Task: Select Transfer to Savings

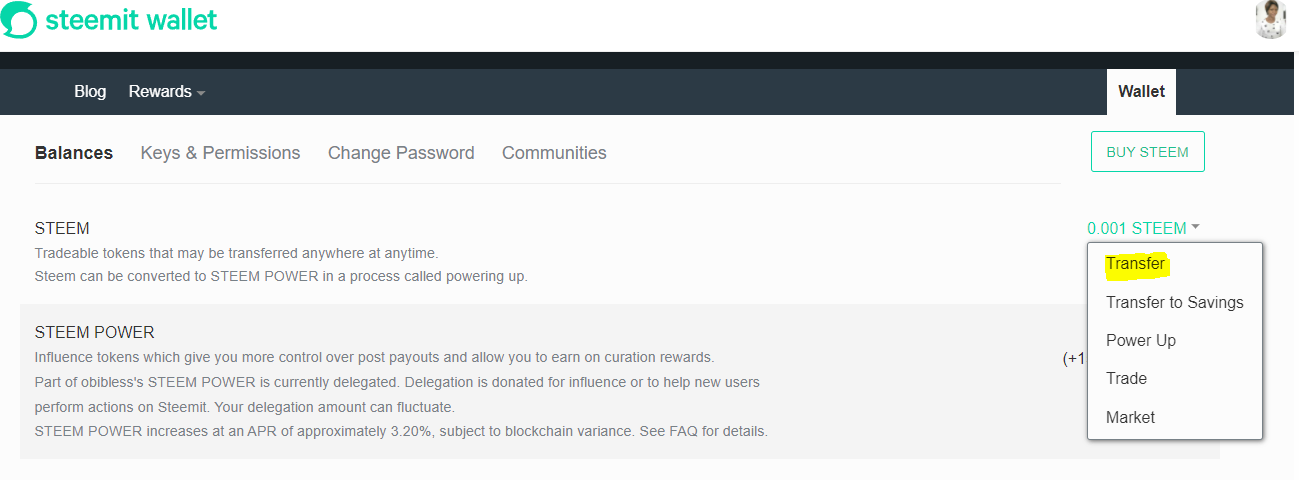Action: coord(1174,302)
